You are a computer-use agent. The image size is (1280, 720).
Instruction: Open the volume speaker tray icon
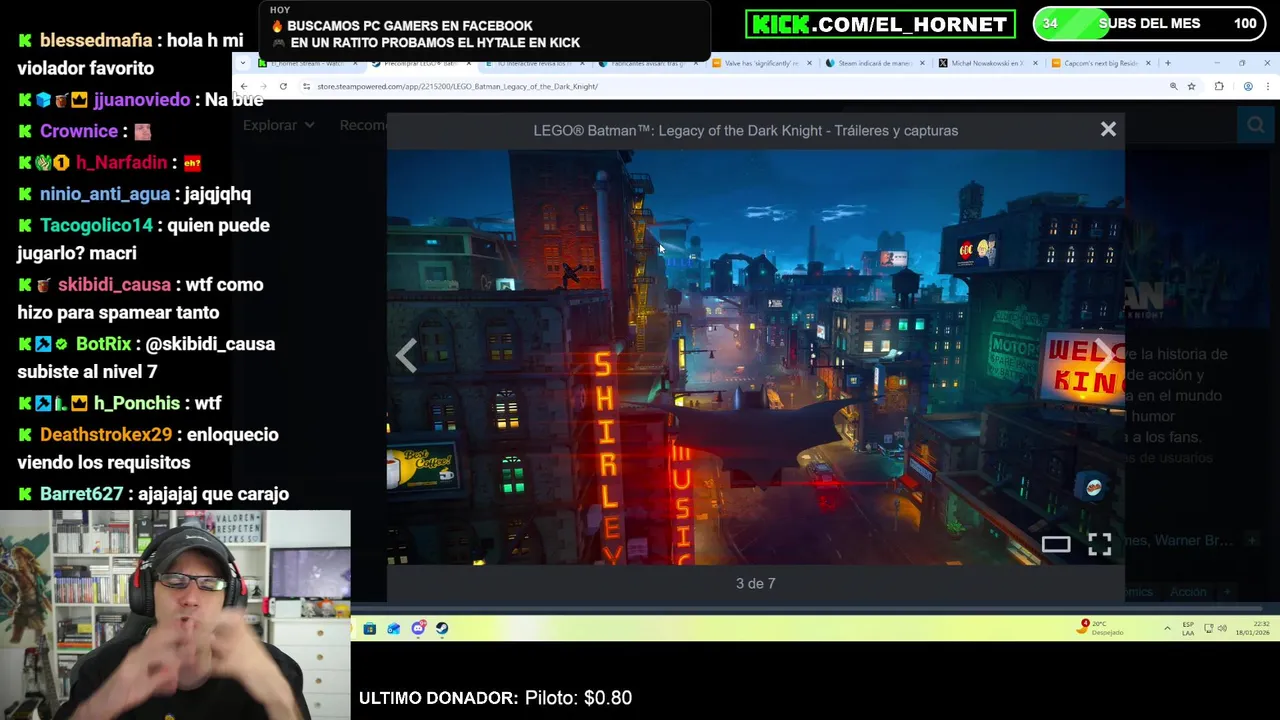1222,628
